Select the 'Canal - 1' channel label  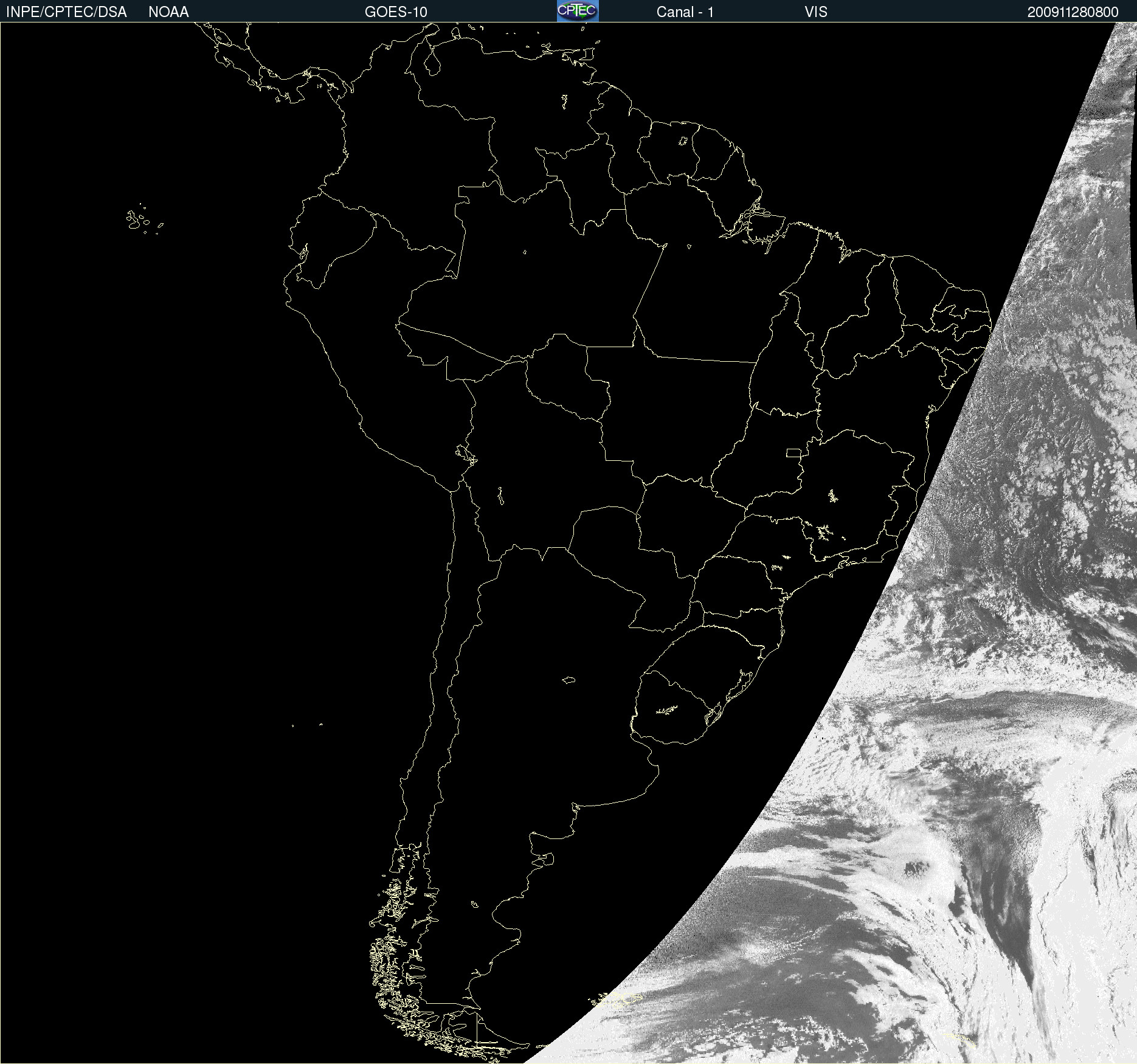coord(685,12)
